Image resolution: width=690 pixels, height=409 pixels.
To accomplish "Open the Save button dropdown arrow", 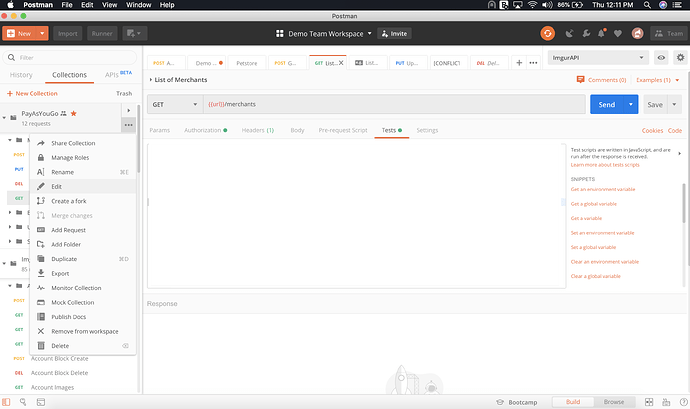I will 674,104.
